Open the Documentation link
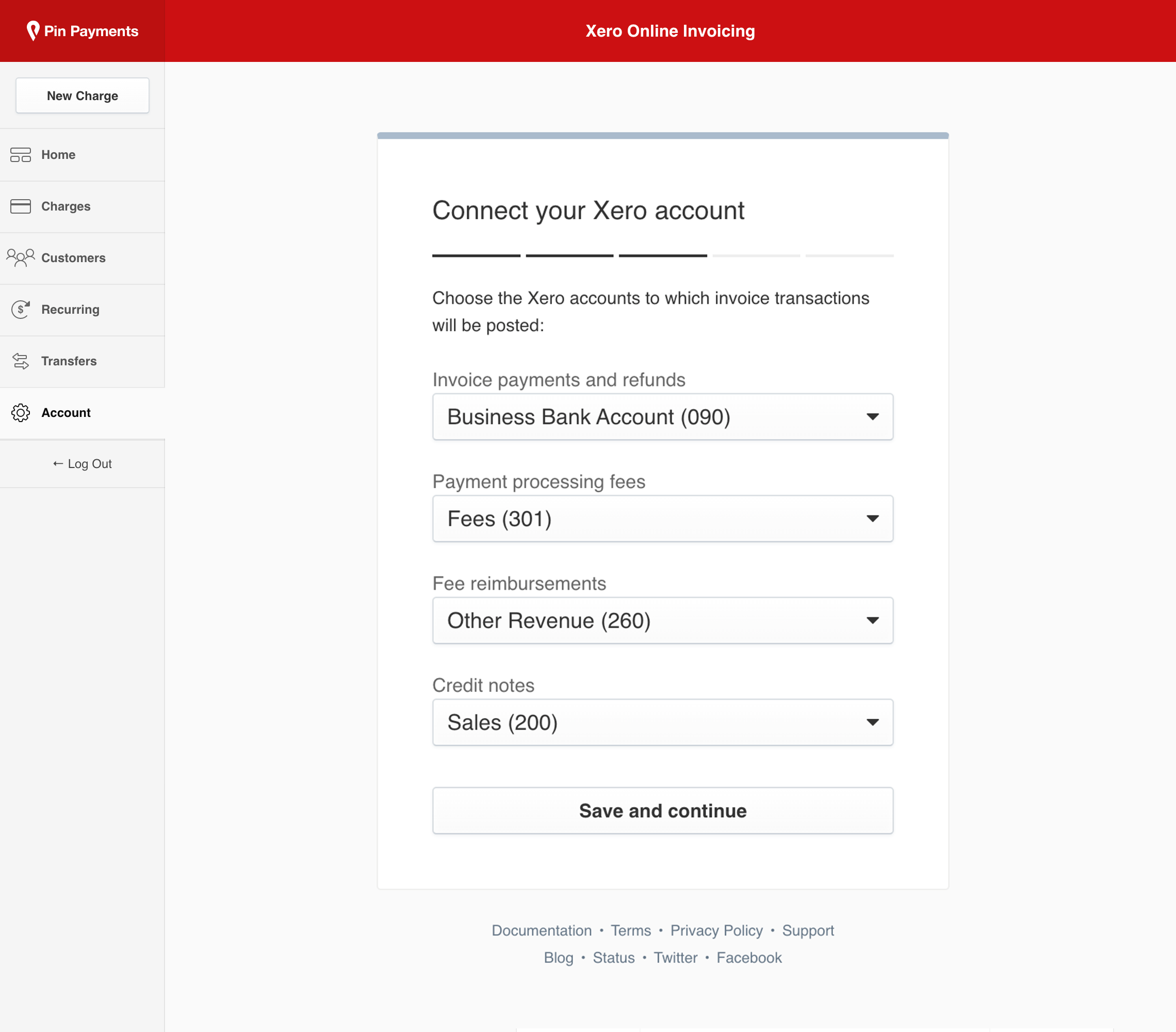The height and width of the screenshot is (1032, 1176). [542, 930]
